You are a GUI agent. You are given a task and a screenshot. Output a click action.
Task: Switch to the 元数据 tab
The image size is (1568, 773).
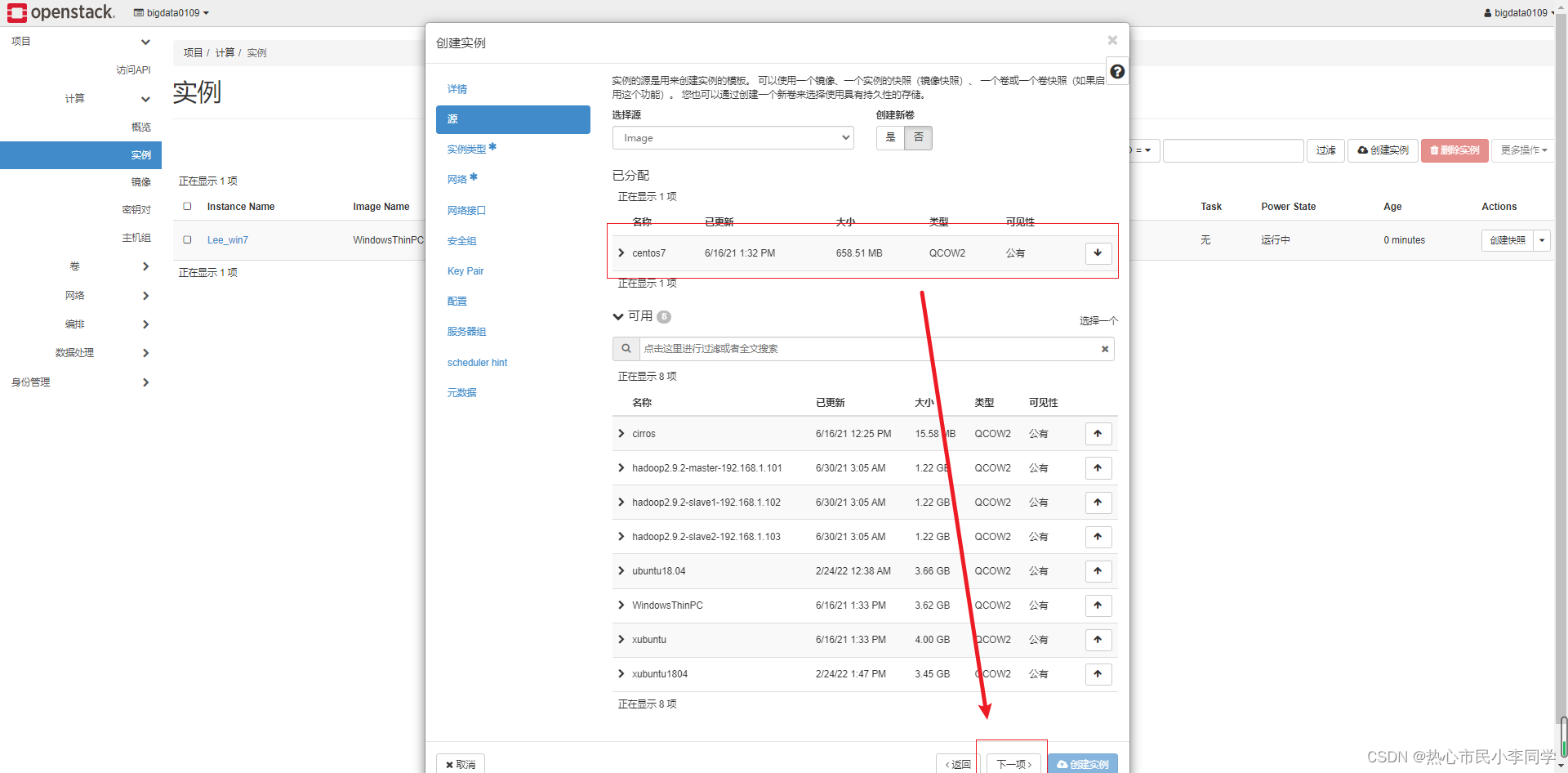[461, 393]
